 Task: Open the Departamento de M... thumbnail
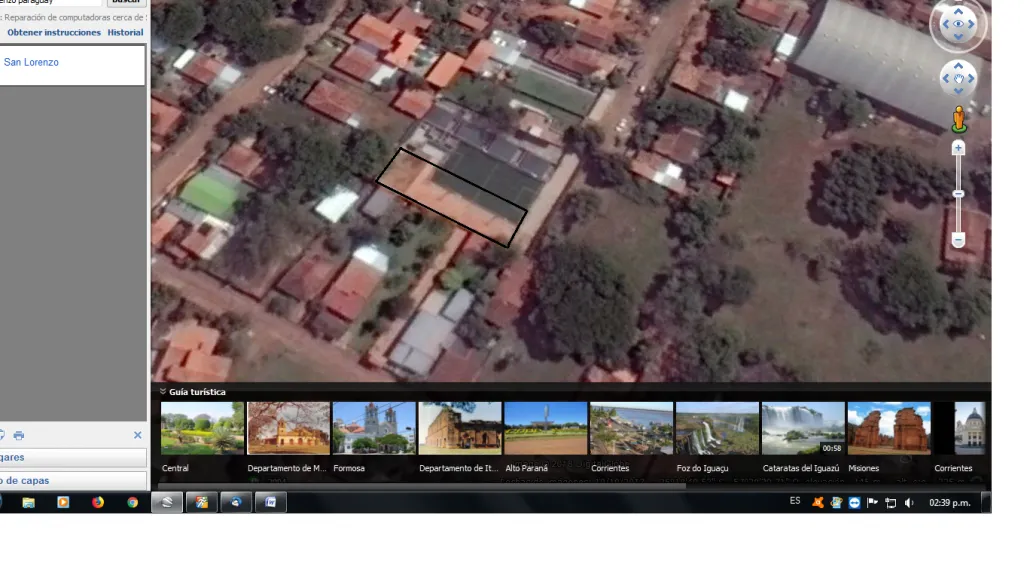pyautogui.click(x=289, y=428)
